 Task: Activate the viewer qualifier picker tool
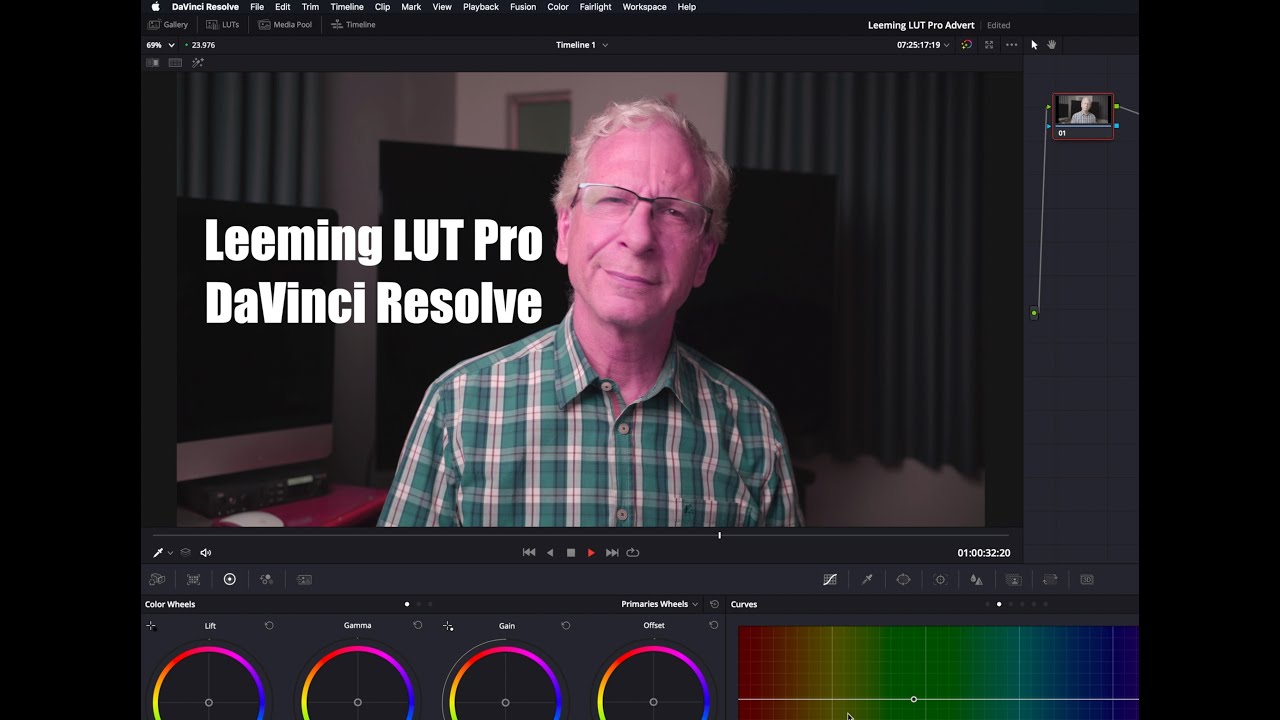[157, 552]
